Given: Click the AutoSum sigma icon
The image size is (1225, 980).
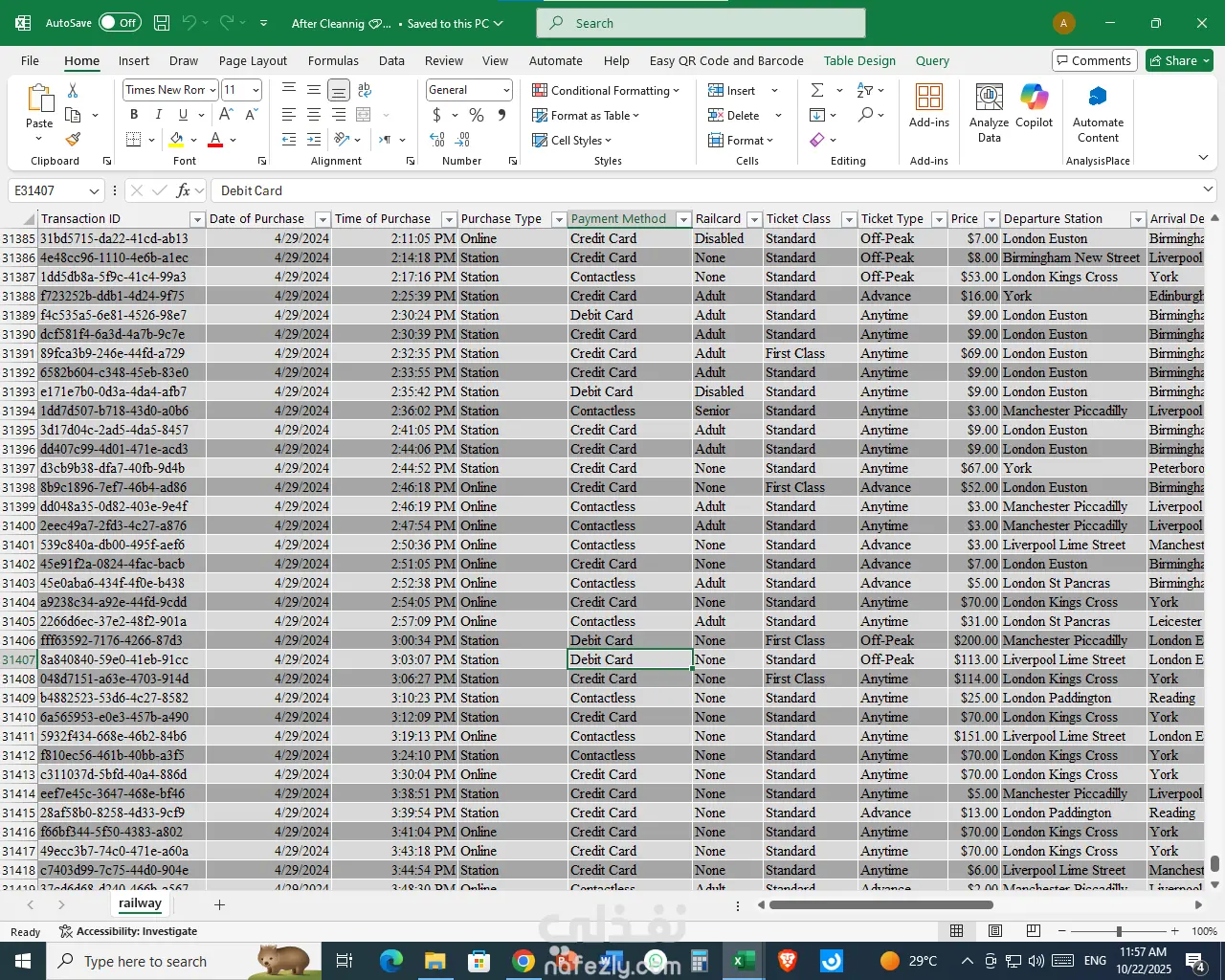Looking at the screenshot, I should [817, 90].
